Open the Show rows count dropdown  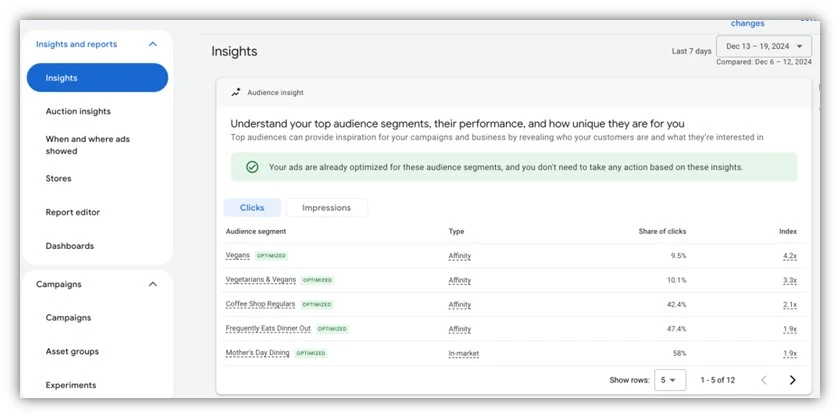670,380
